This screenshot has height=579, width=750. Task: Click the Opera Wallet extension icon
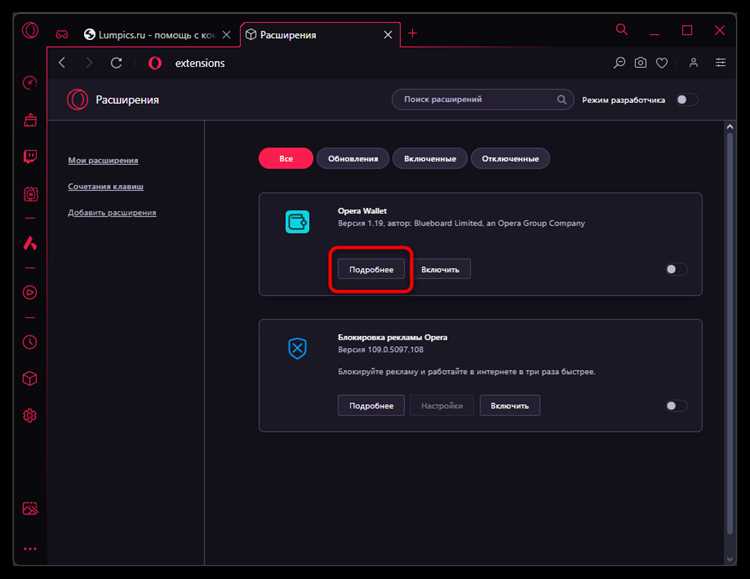coord(297,222)
